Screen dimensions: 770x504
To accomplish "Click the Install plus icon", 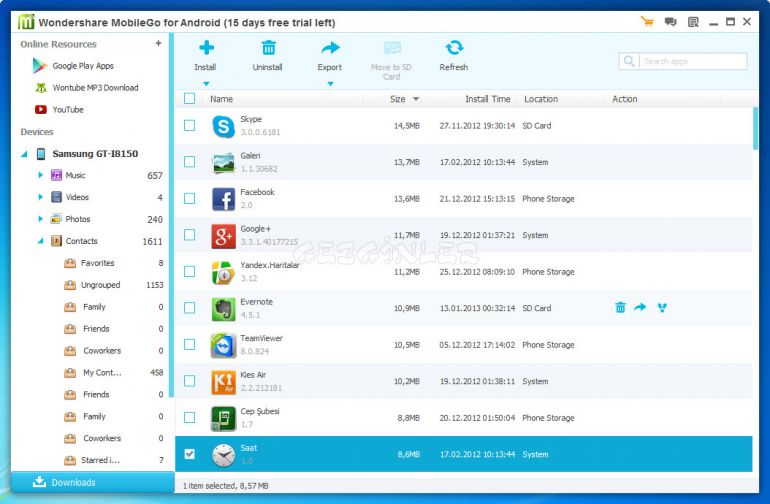I will [206, 48].
